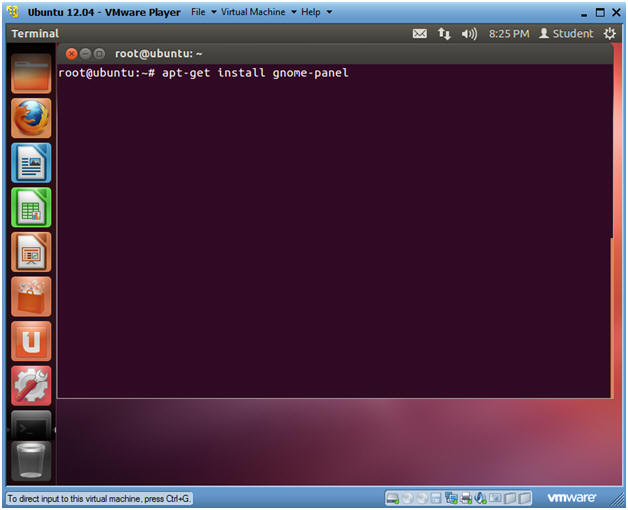Open the messaging envelope indicator

pyautogui.click(x=419, y=34)
